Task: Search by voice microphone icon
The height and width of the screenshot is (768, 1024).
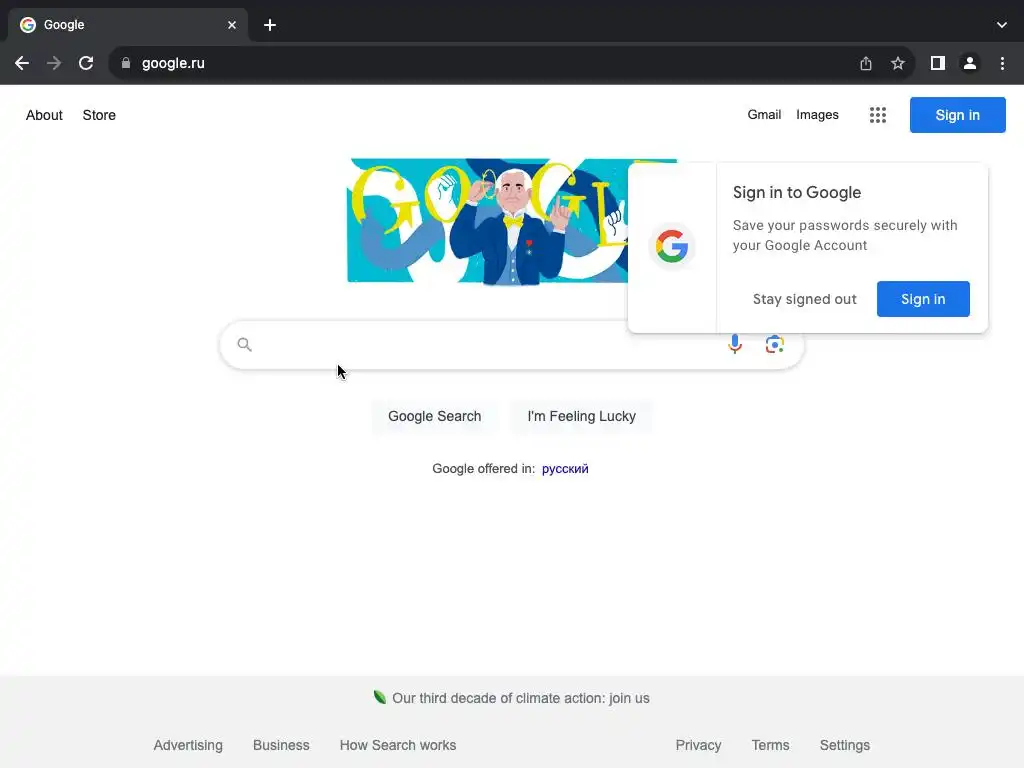Action: 735,344
